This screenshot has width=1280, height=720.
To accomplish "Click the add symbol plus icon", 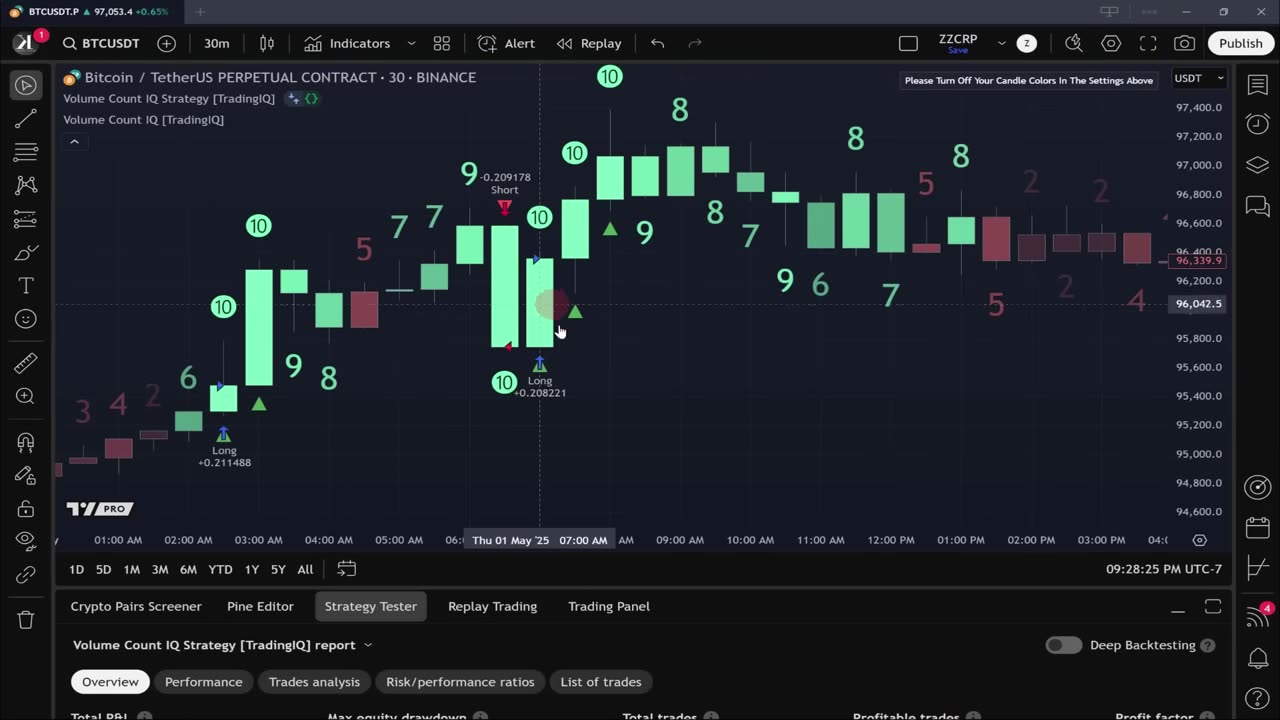I will click(166, 43).
